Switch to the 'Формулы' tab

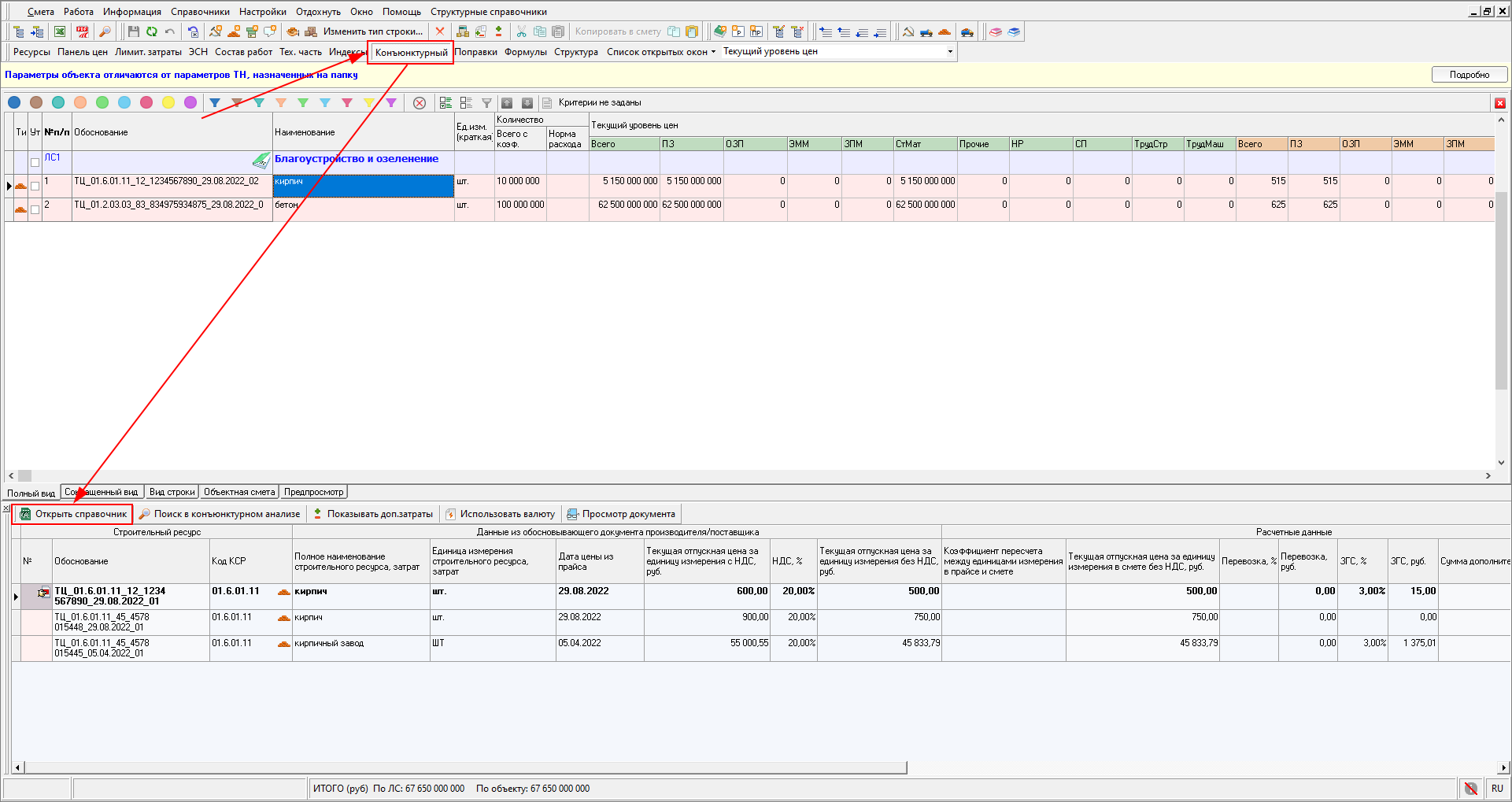pyautogui.click(x=526, y=52)
